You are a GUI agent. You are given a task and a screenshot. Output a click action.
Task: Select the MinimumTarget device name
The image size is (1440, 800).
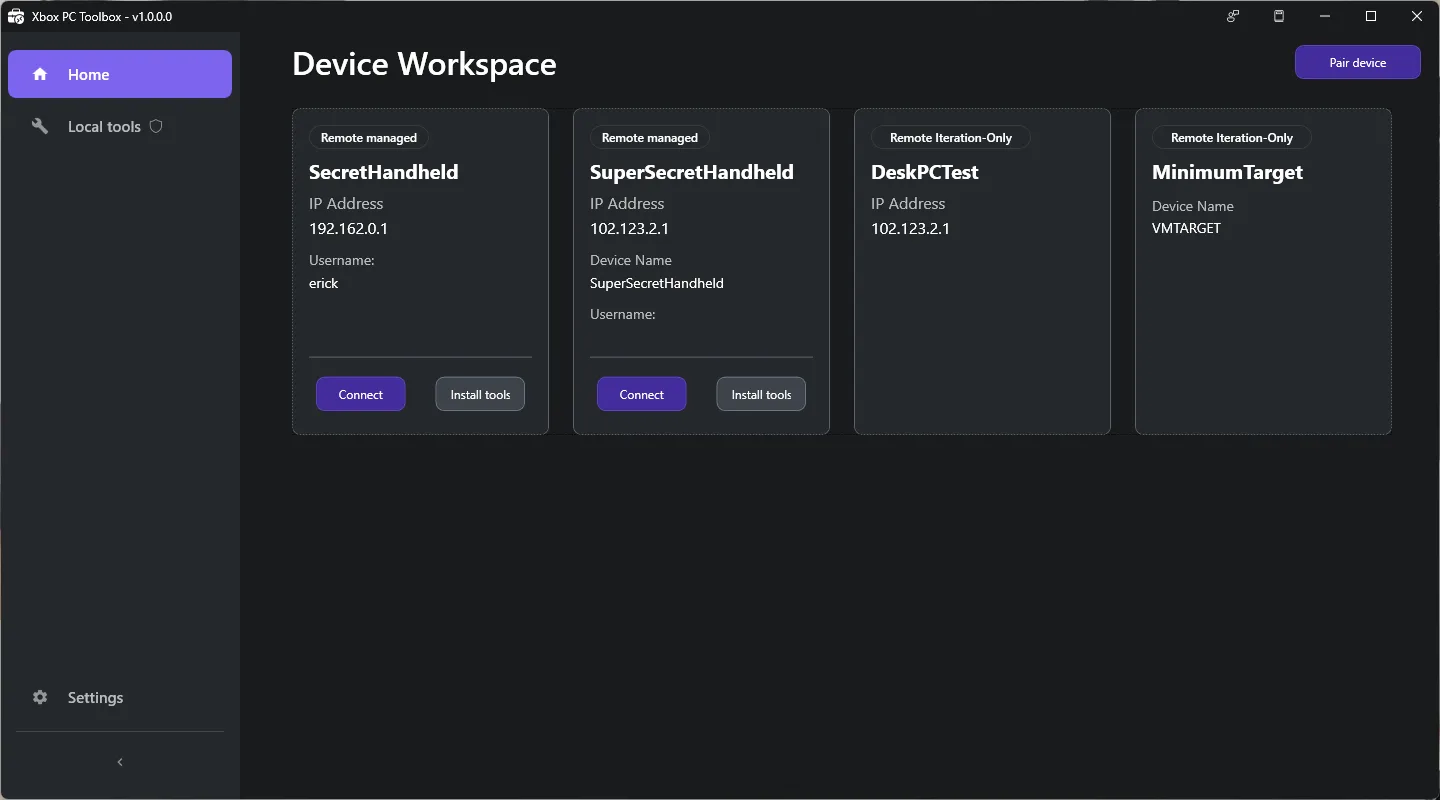tap(1227, 172)
